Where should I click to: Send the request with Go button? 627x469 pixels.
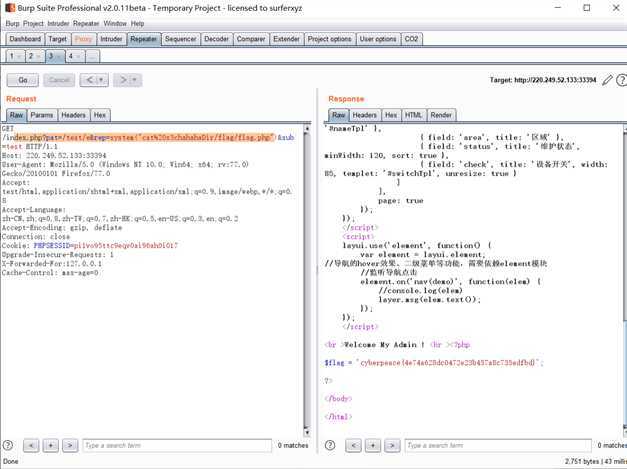23,80
